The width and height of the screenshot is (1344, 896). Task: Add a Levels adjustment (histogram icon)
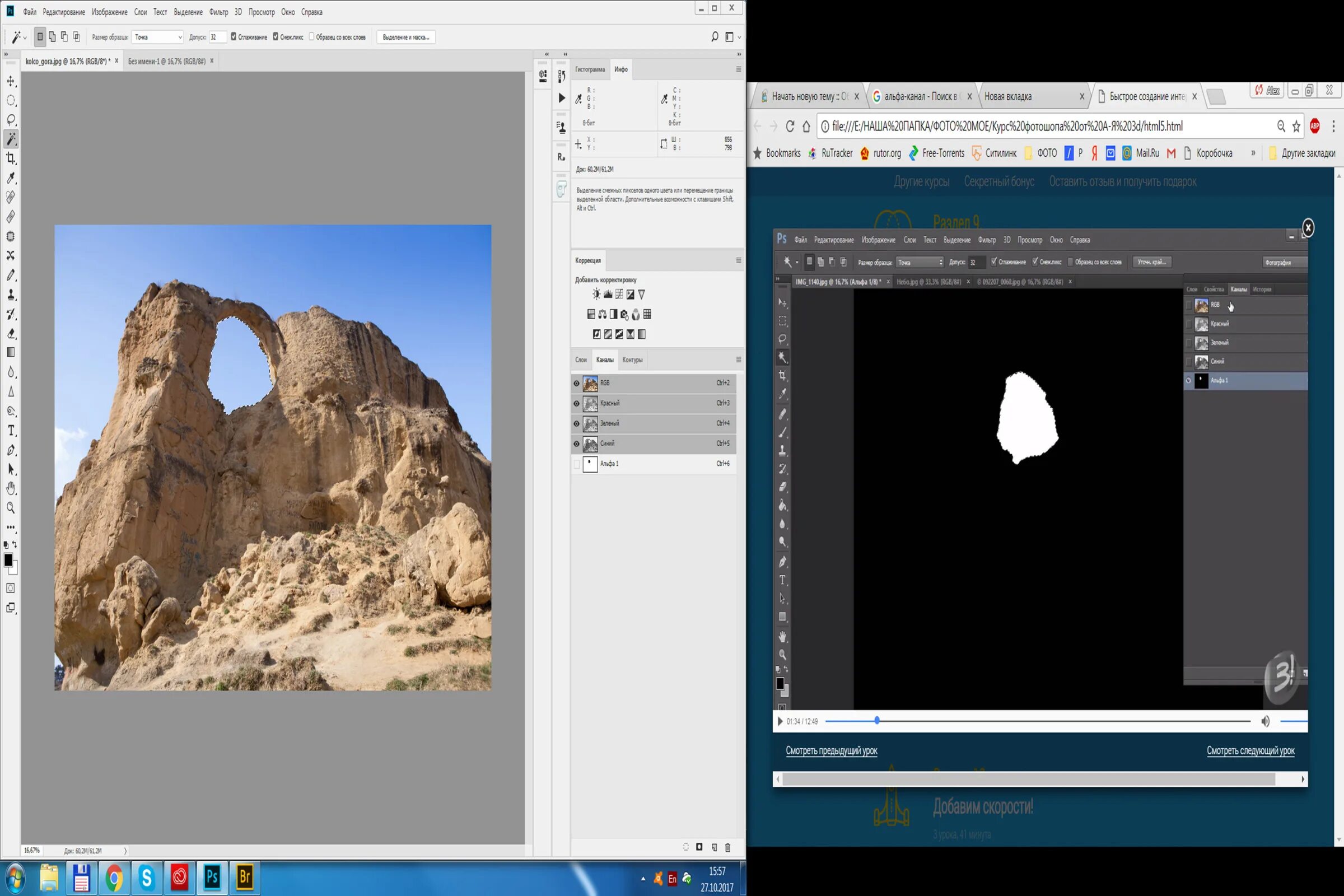click(608, 295)
